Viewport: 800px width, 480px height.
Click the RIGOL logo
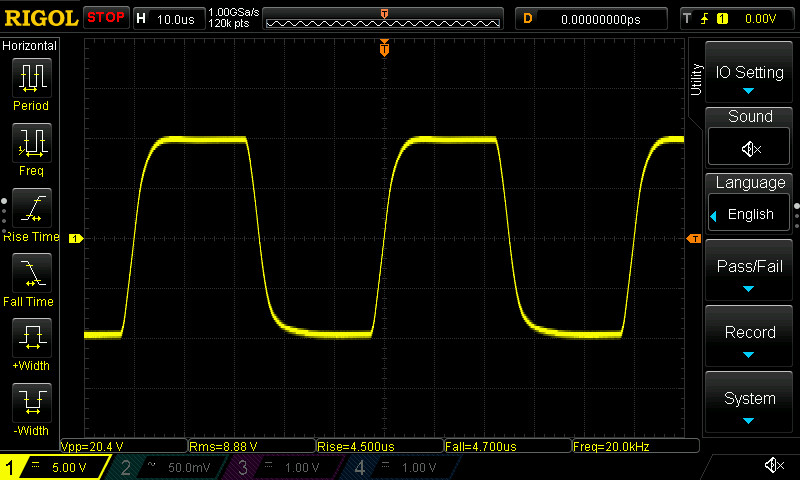[41, 18]
